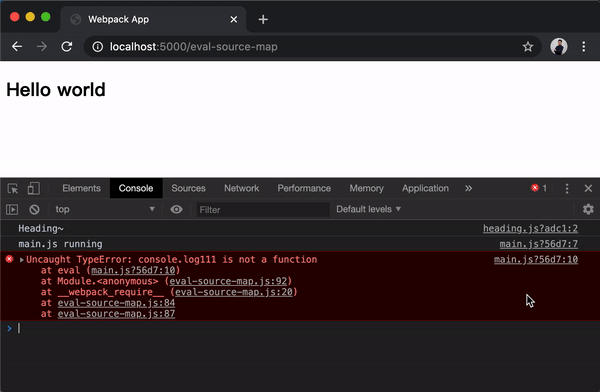
Task: Open the eval-source-map.js:92 link
Action: (228, 281)
